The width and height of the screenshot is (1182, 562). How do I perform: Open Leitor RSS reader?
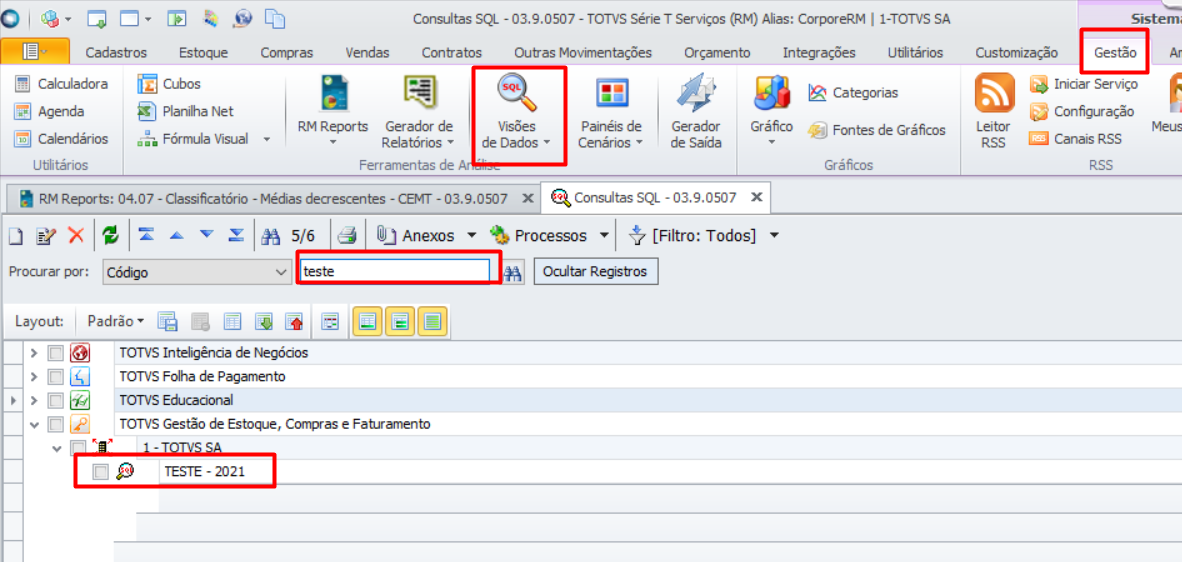pos(994,111)
